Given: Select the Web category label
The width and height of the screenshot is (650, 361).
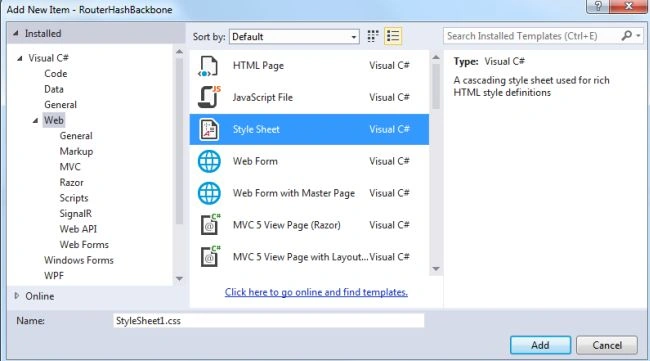Looking at the screenshot, I should [x=54, y=120].
